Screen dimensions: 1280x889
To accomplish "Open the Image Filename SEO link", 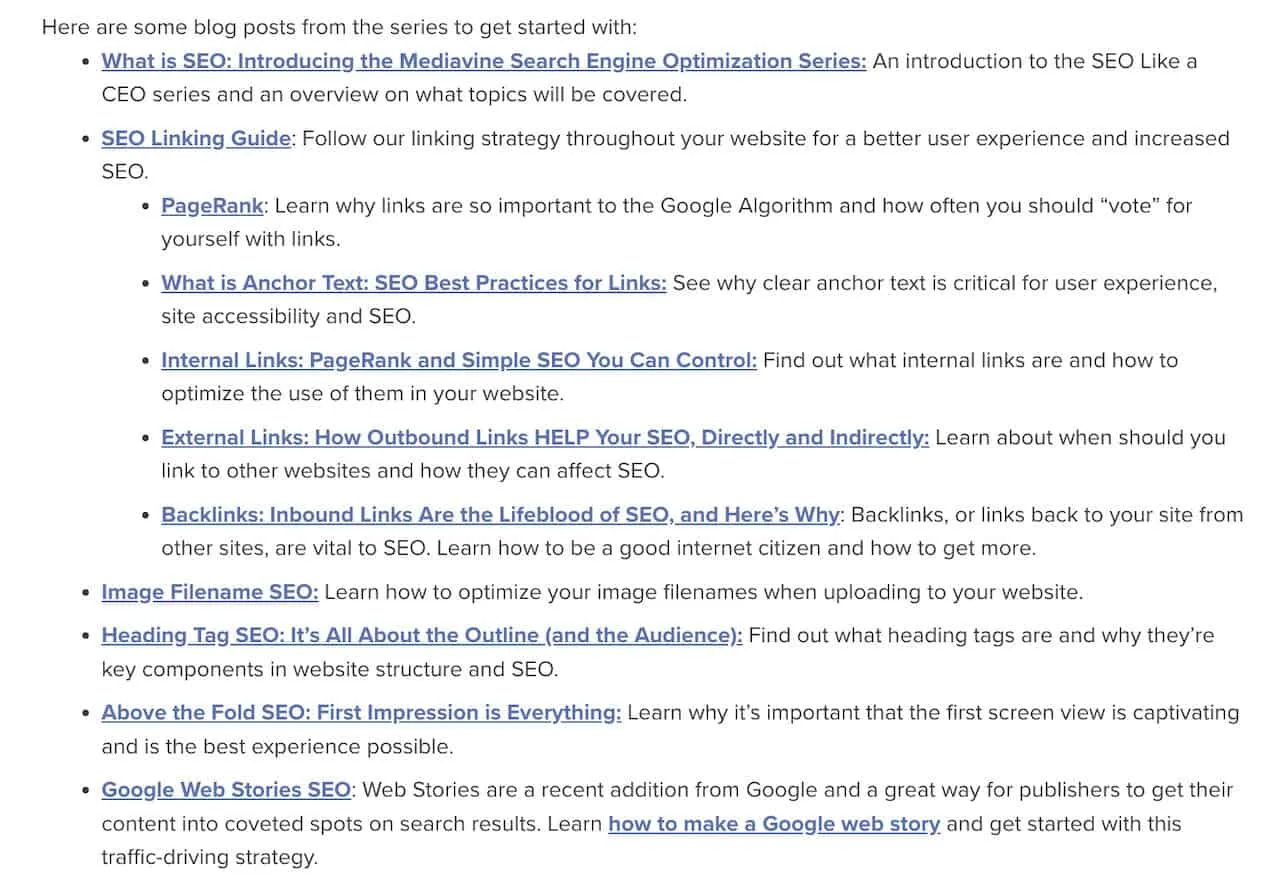I will [210, 592].
